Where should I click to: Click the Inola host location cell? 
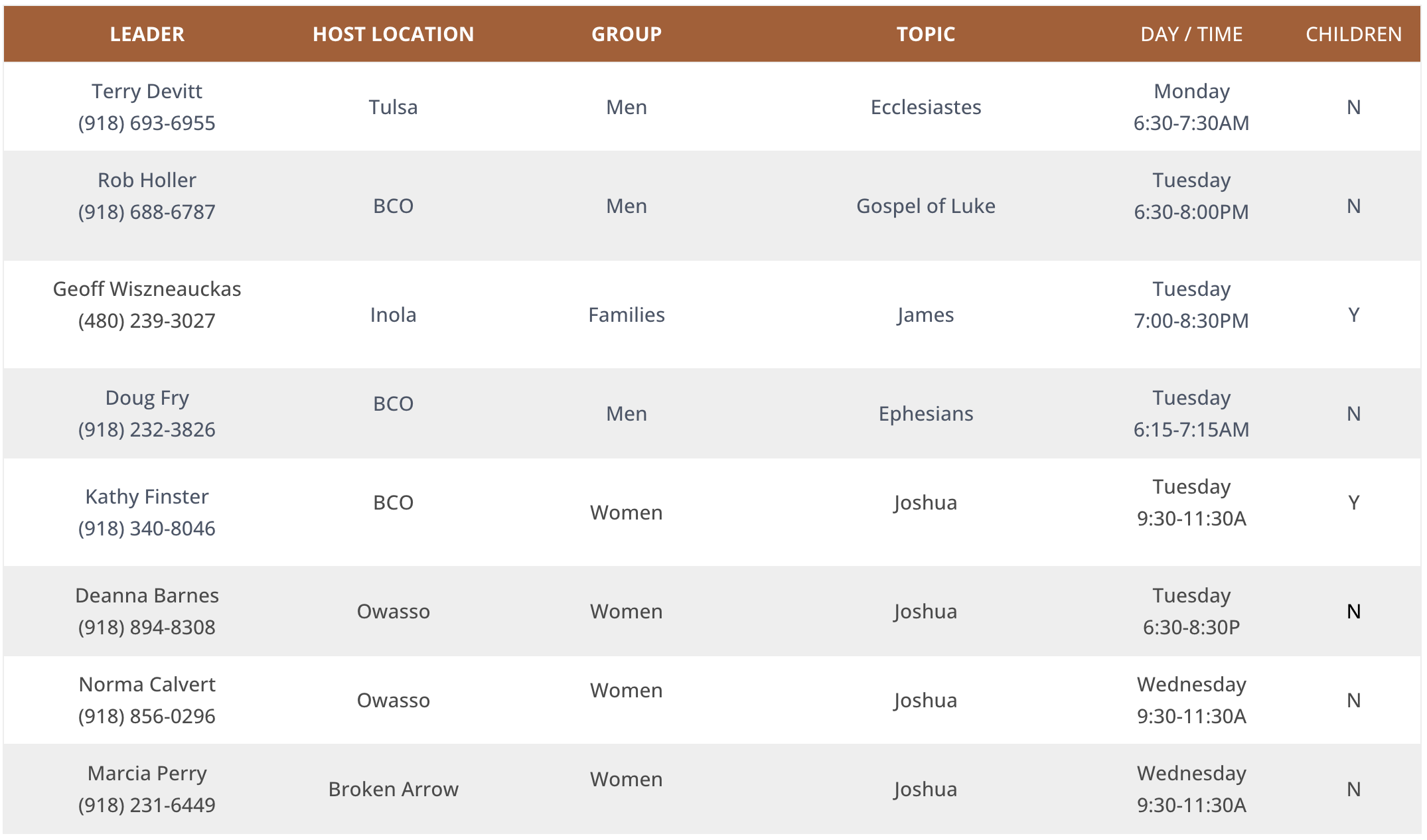pos(393,315)
